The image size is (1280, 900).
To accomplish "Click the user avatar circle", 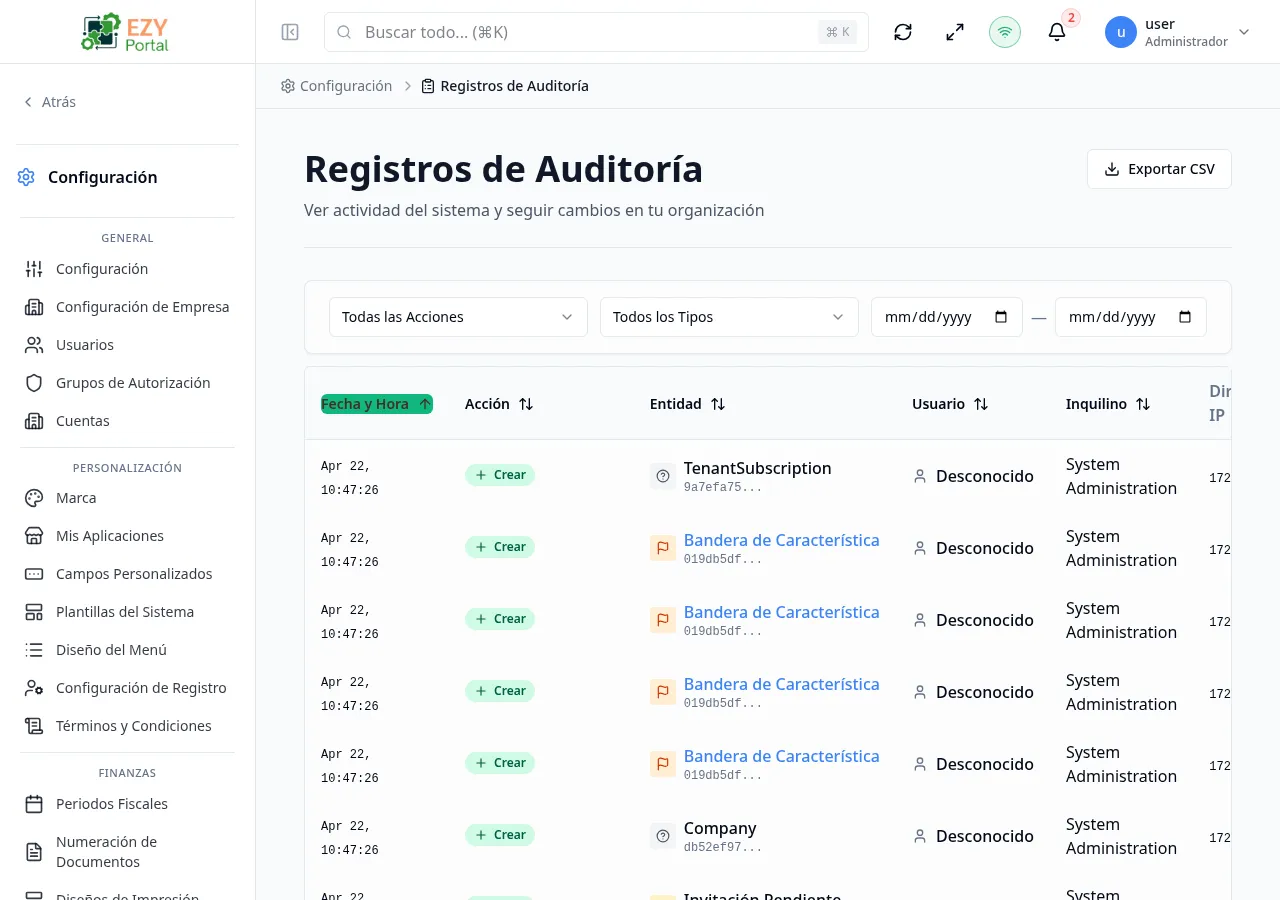I will [1121, 32].
